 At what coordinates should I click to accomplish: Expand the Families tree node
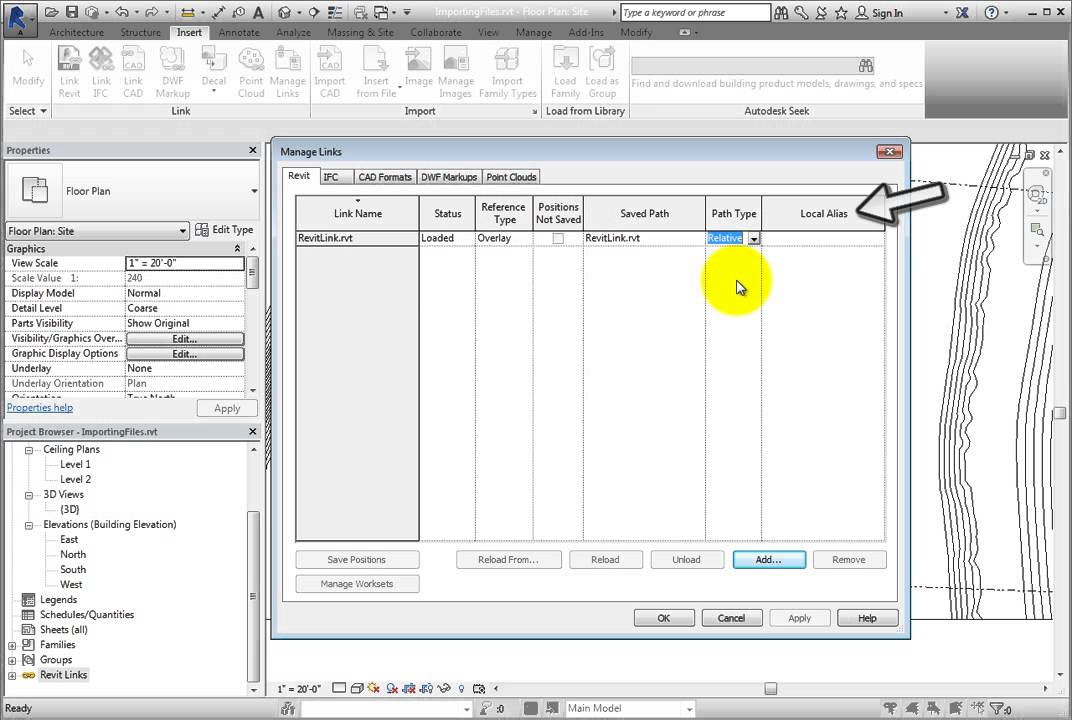tap(12, 645)
